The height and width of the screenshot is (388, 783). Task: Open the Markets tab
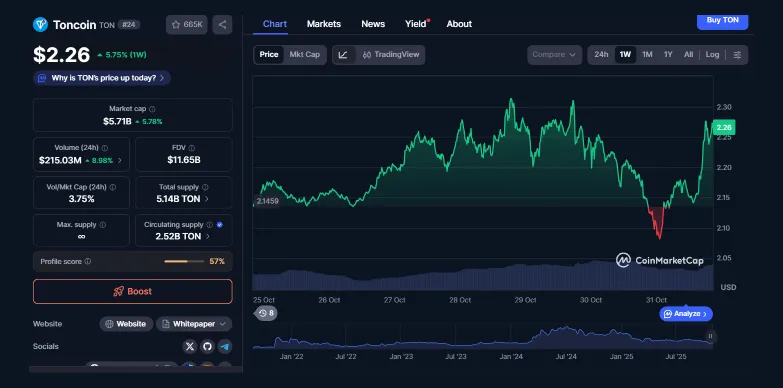[324, 24]
